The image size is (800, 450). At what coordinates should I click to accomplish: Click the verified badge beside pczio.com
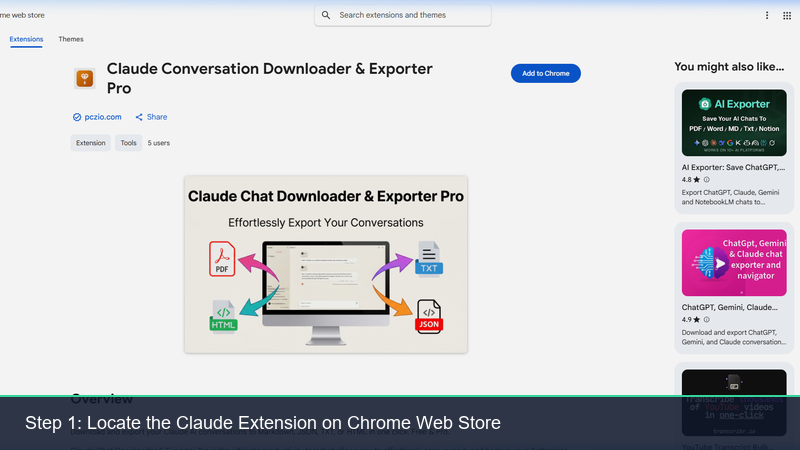coord(77,117)
